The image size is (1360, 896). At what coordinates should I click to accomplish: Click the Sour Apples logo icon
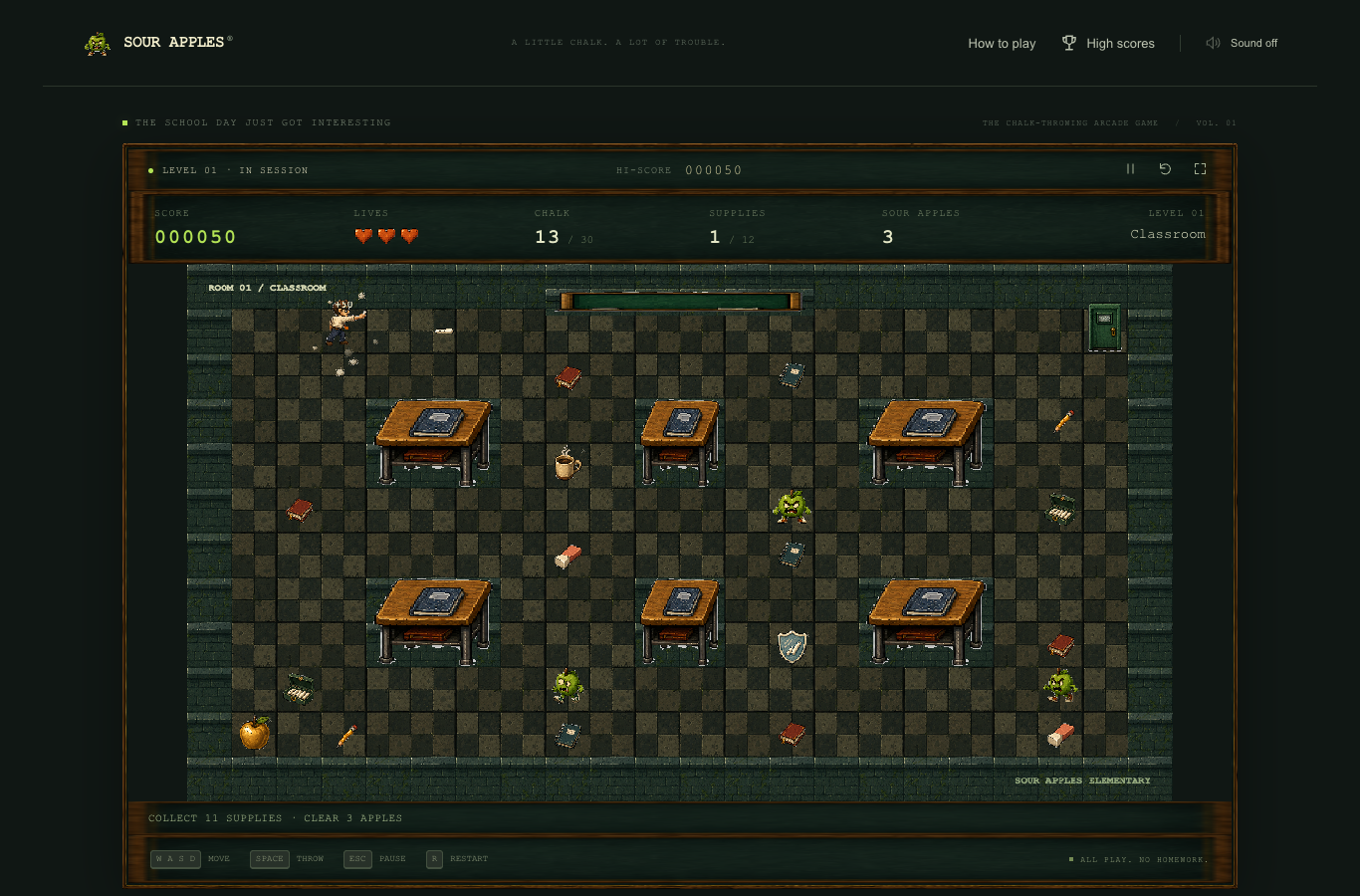point(98,43)
